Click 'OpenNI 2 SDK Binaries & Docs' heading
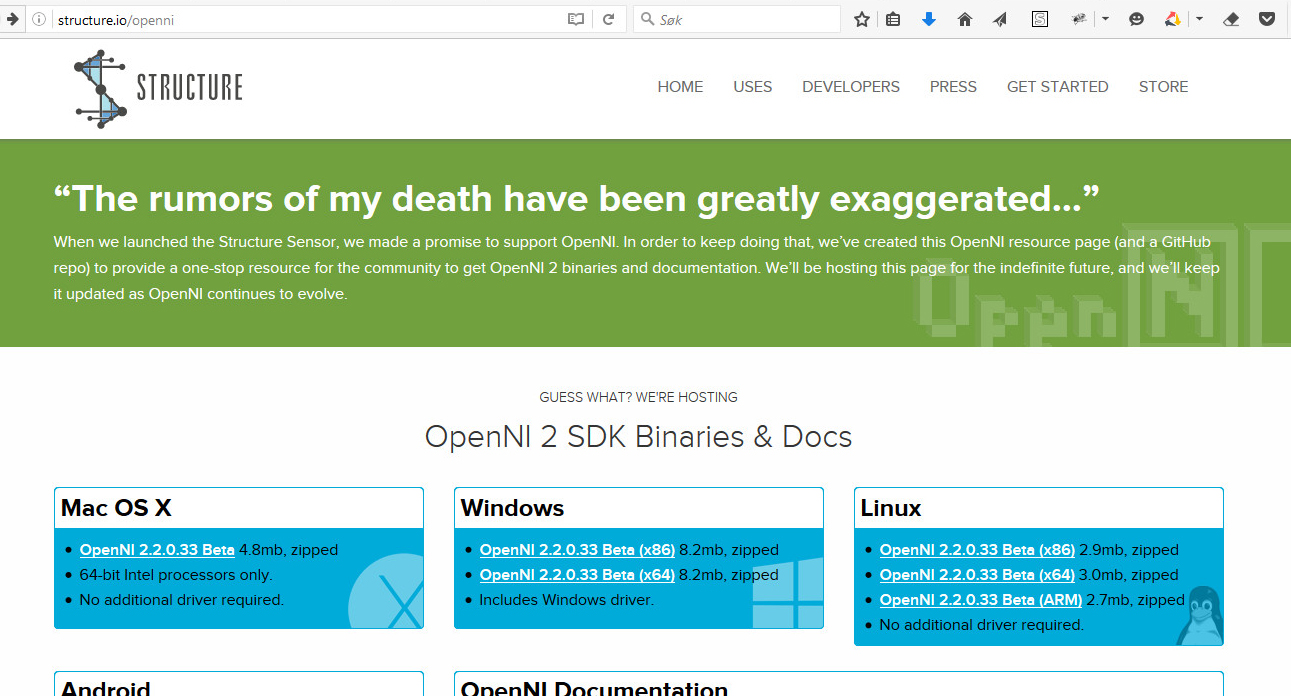 pos(638,437)
